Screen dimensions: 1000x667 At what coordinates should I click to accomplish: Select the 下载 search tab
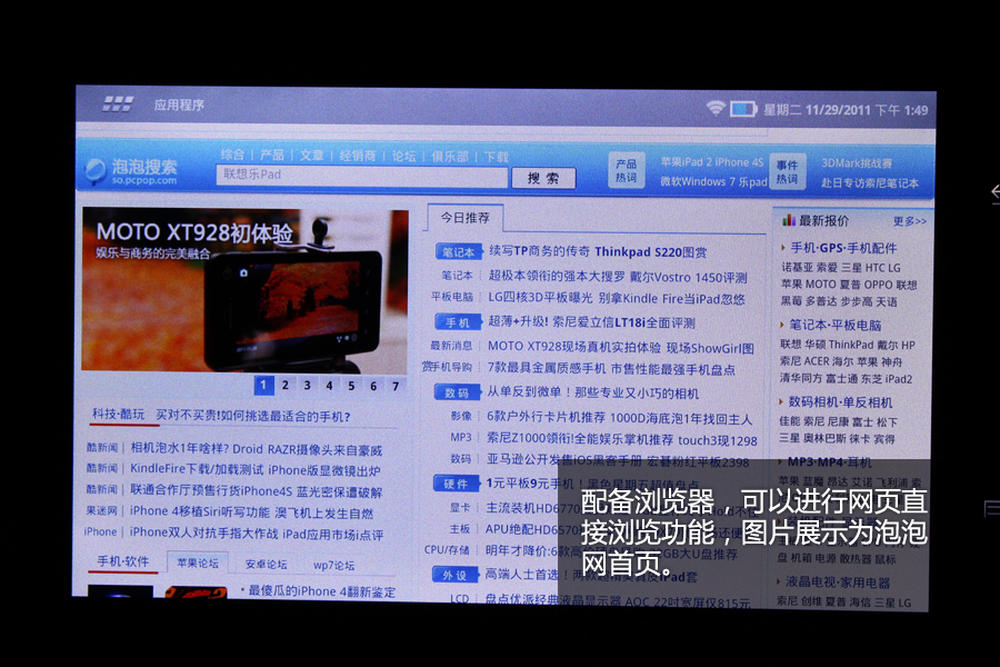pos(496,158)
